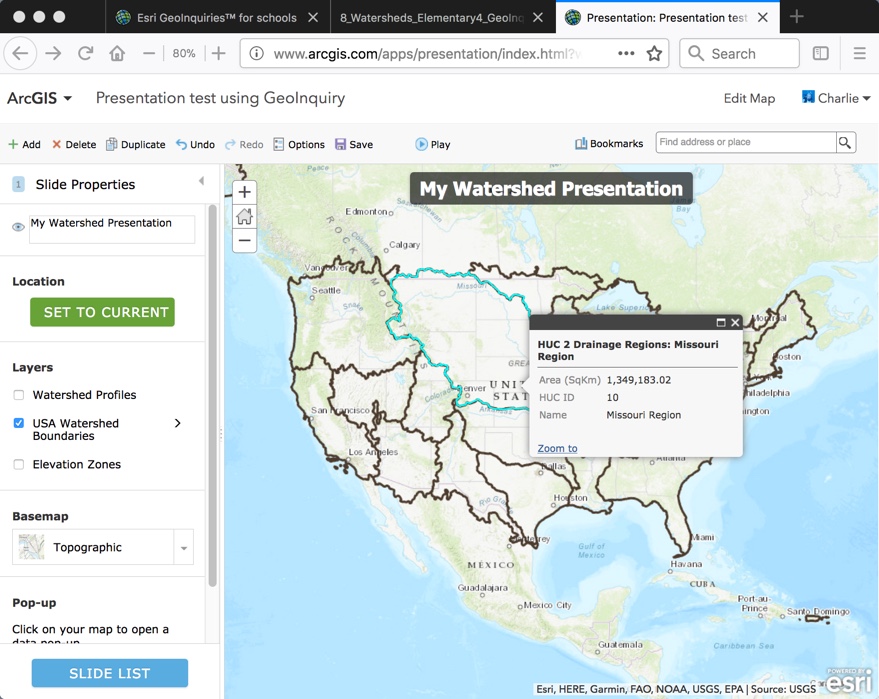Add a new slide
The height and width of the screenshot is (699, 879).
(24, 145)
